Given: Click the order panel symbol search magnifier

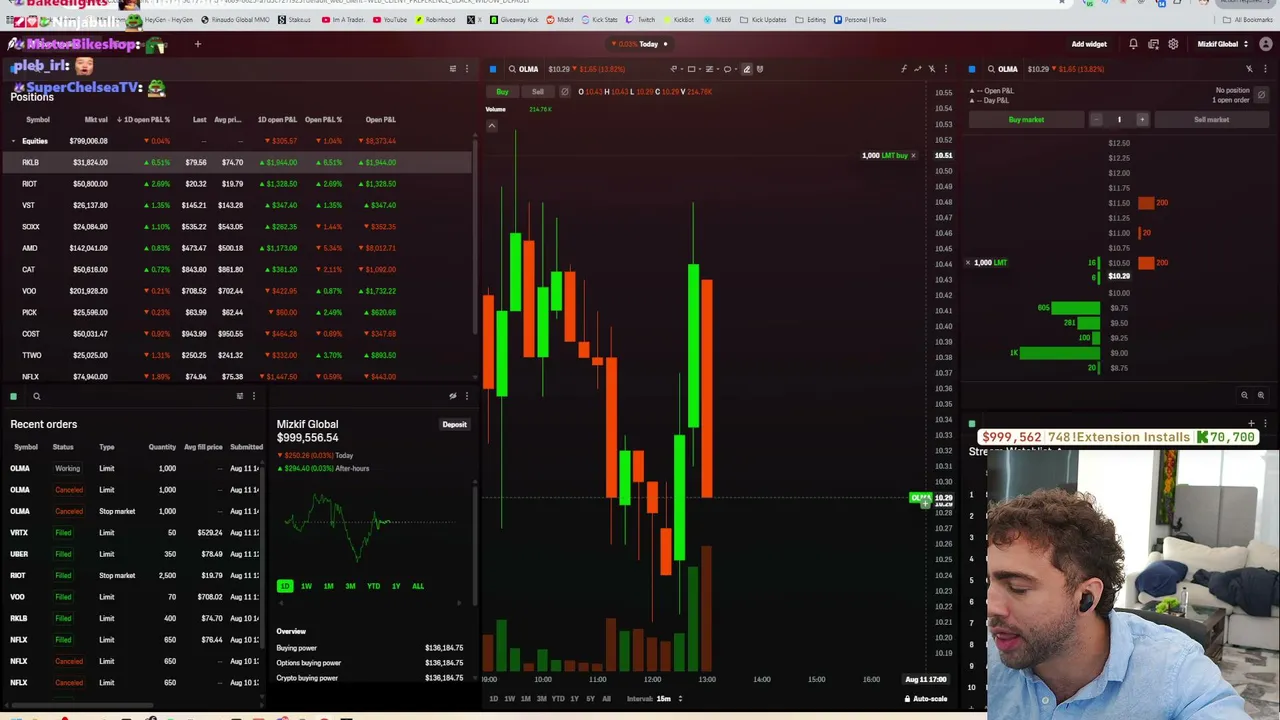Looking at the screenshot, I should [x=991, y=69].
